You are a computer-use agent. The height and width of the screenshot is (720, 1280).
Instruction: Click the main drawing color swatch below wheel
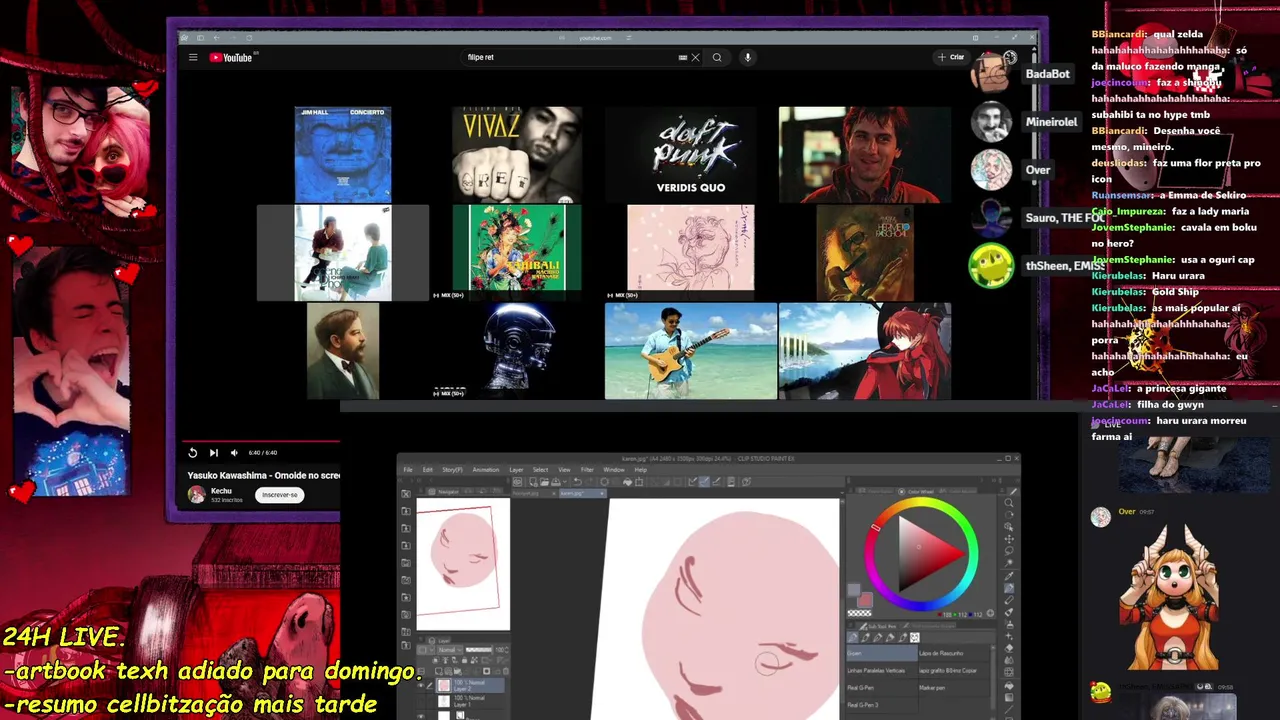[853, 590]
